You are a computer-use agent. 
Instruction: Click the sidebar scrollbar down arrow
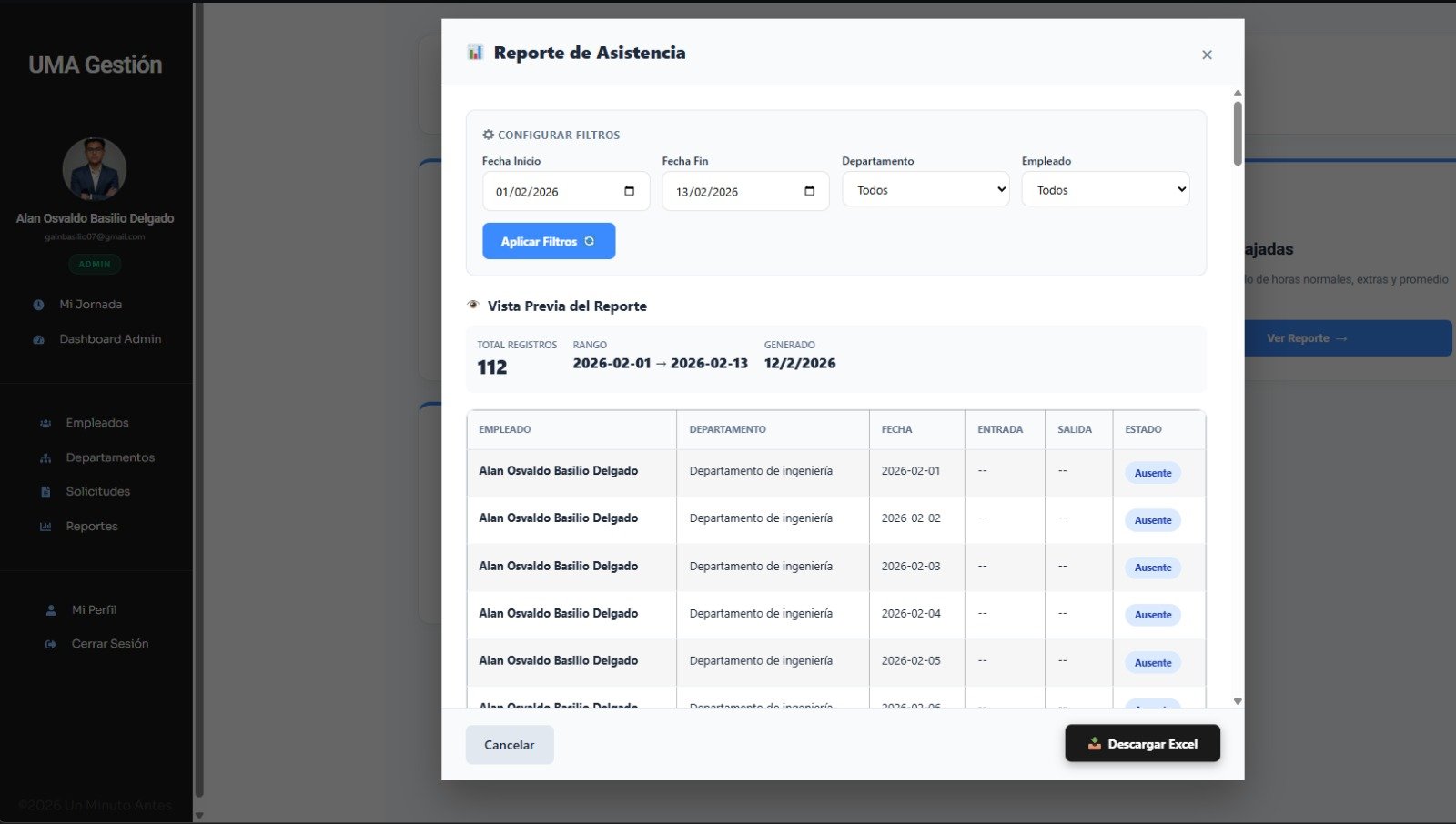coord(199,816)
